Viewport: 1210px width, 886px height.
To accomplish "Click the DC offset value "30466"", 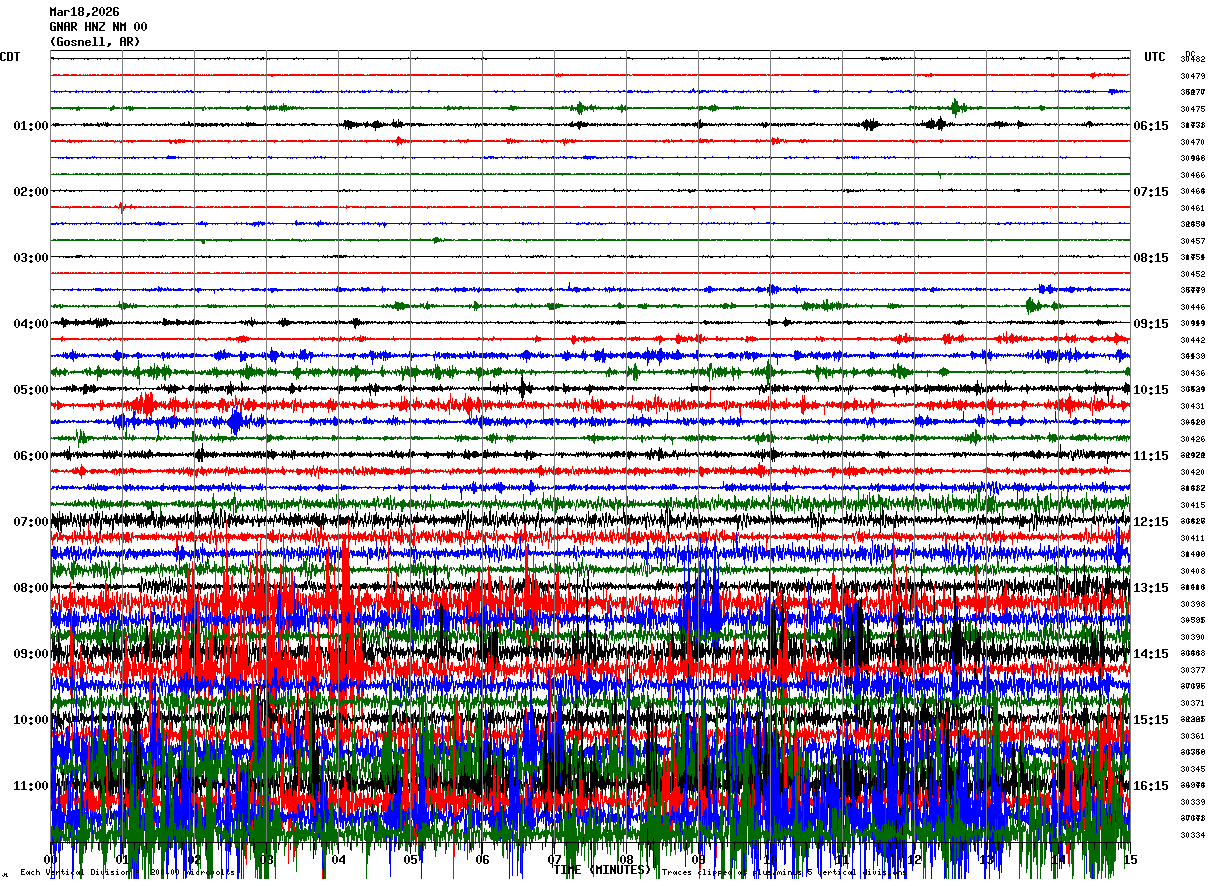I will click(x=1192, y=175).
